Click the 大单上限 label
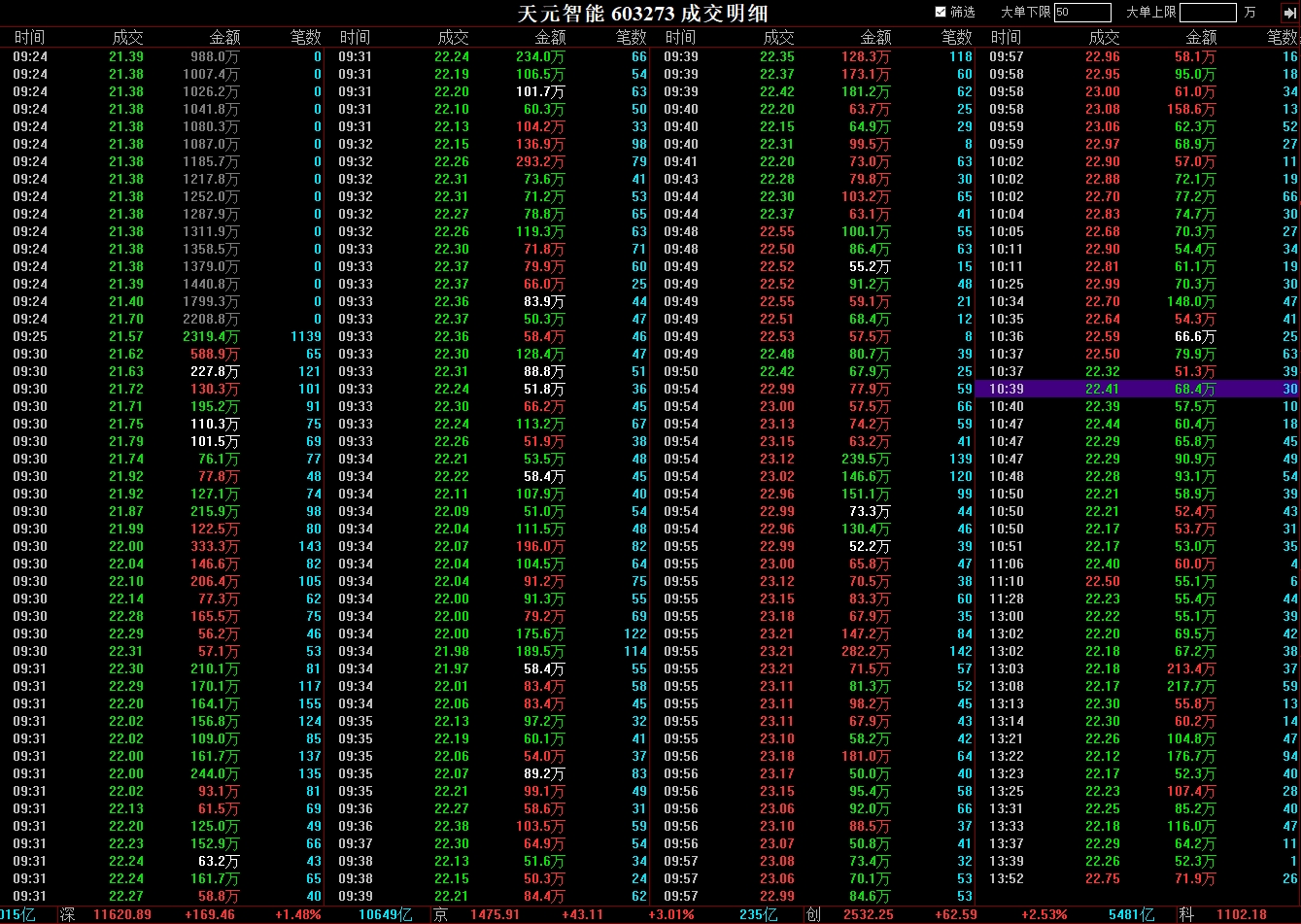This screenshot has height=924, width=1301. [x=1151, y=12]
